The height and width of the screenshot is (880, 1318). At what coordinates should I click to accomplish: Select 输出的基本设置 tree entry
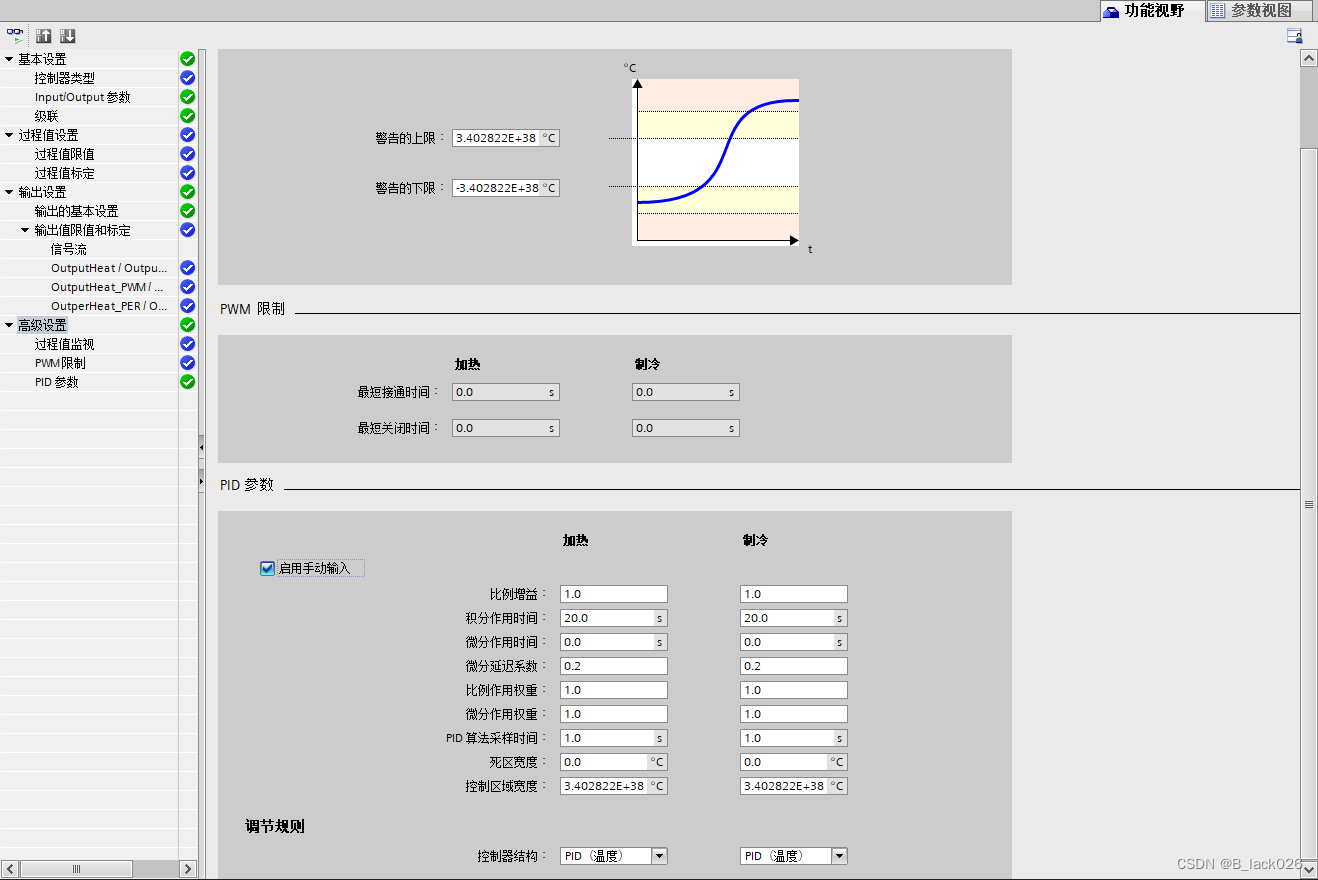click(76, 211)
